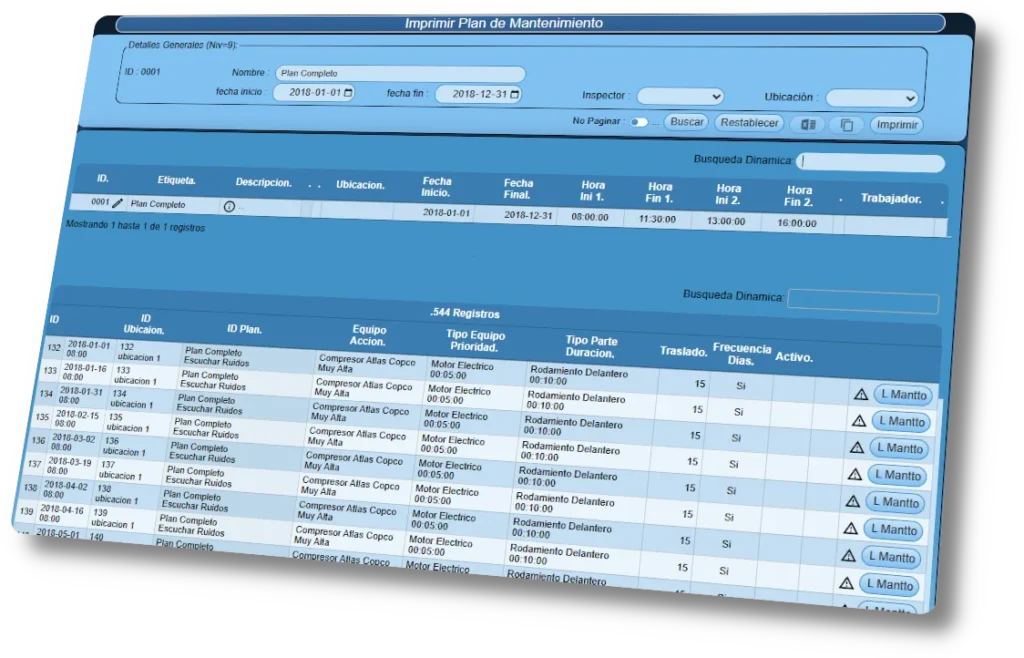Open L Mantto for row 133

coord(899,421)
